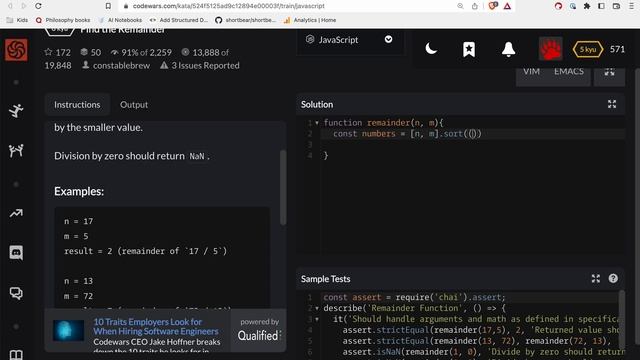Reload the page in browser
The height and width of the screenshot is (360, 640).
point(38,6)
